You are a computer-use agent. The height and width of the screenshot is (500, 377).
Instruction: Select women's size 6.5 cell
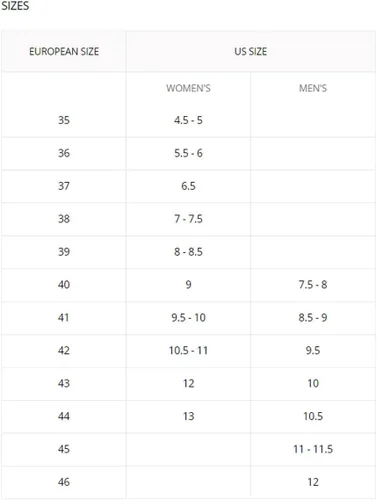(188, 186)
